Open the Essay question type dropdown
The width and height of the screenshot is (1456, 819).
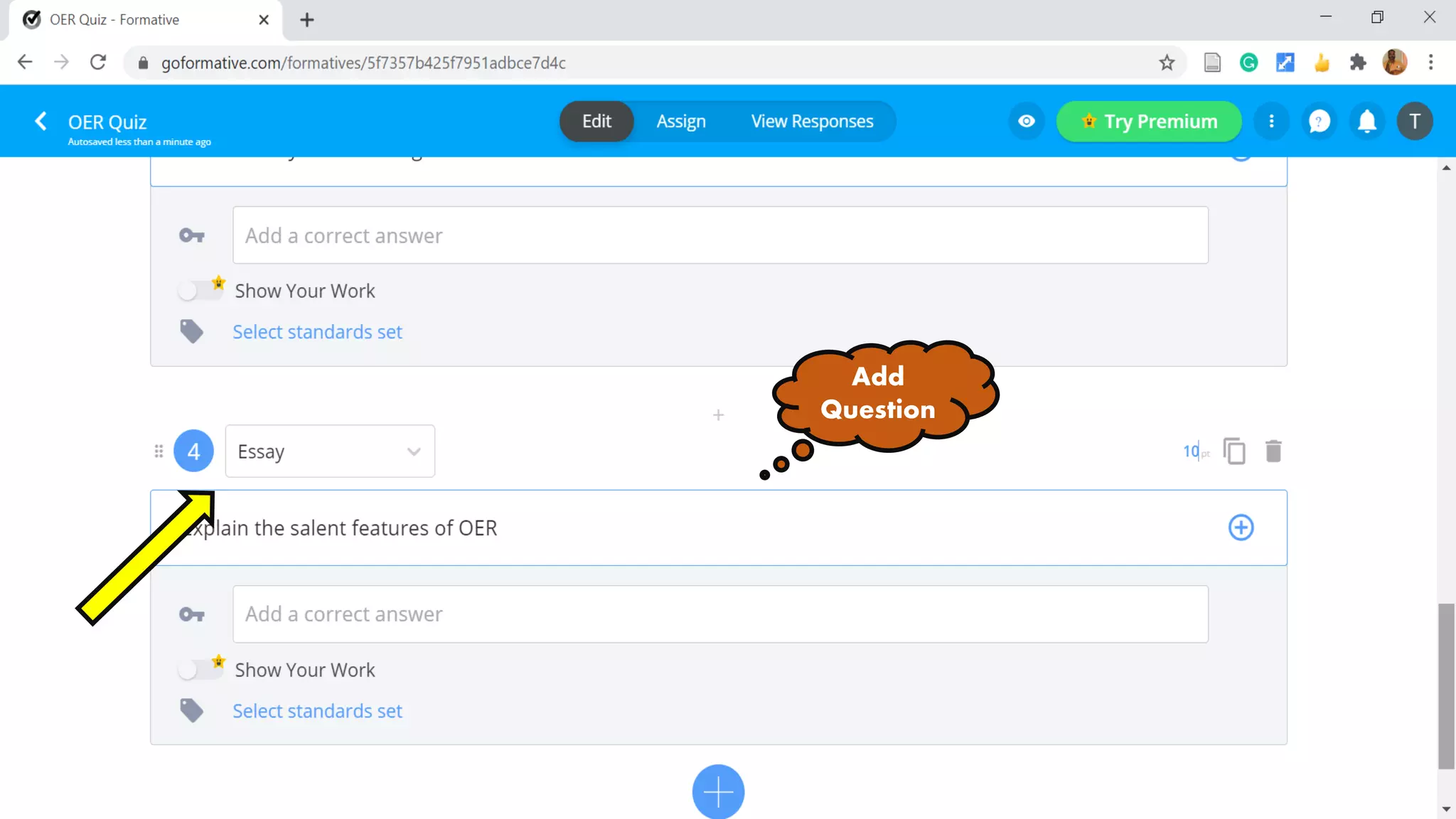tap(330, 451)
